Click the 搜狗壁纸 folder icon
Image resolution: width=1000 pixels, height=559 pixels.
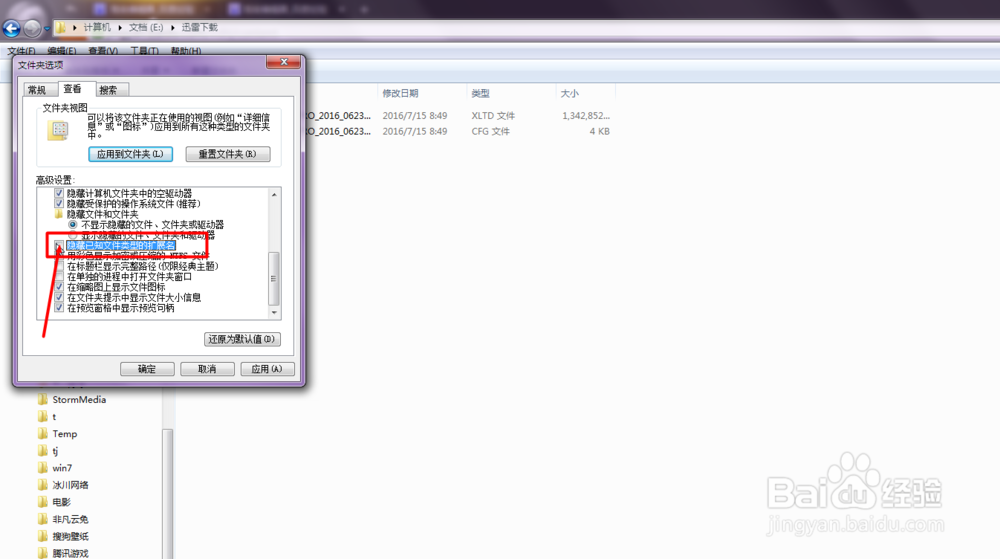point(43,537)
